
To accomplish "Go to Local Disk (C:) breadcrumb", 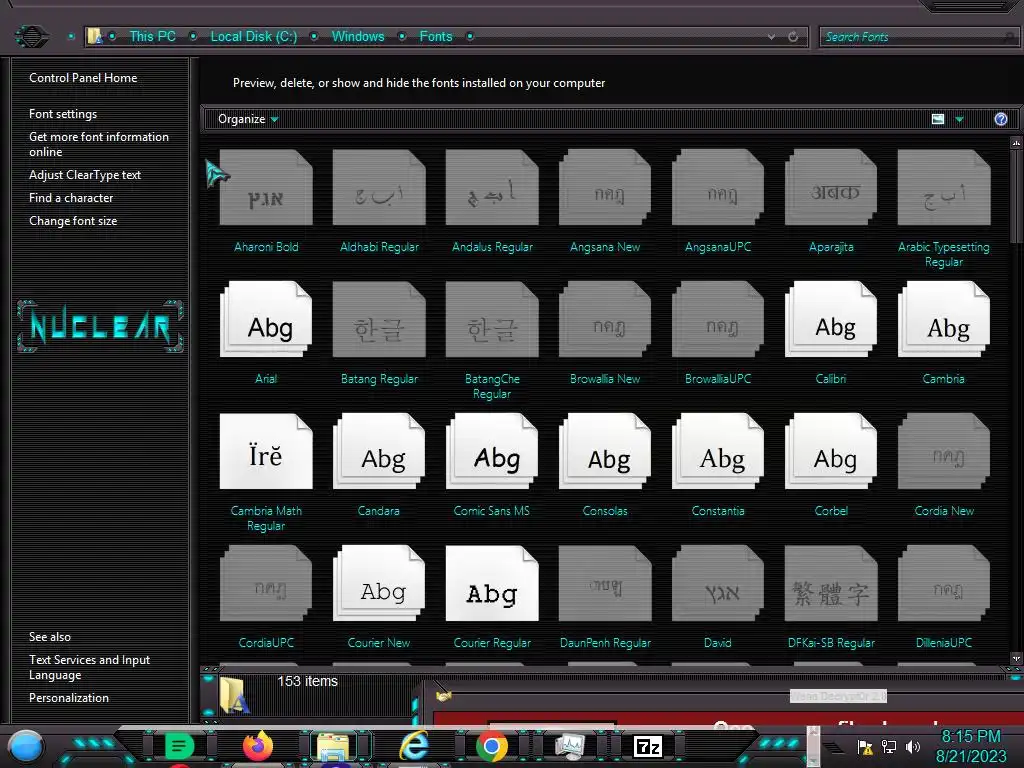I will click(x=253, y=37).
